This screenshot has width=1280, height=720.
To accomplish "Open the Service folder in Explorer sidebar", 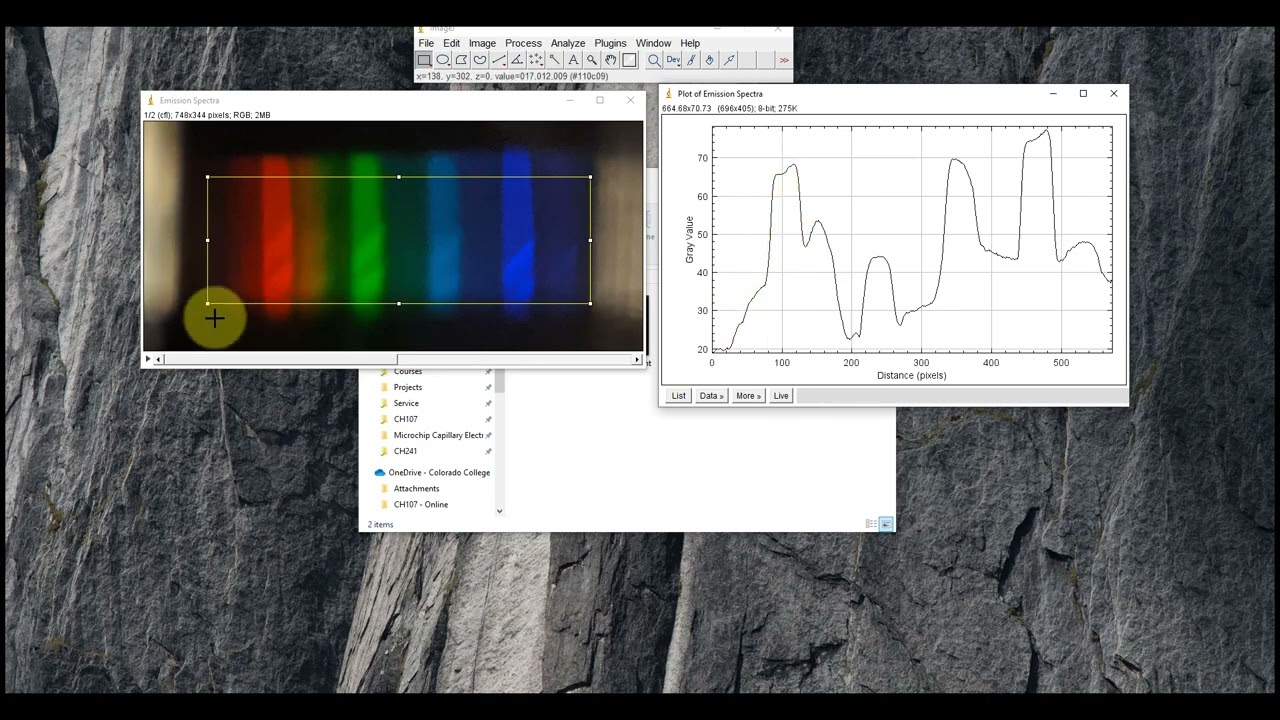I will (406, 403).
